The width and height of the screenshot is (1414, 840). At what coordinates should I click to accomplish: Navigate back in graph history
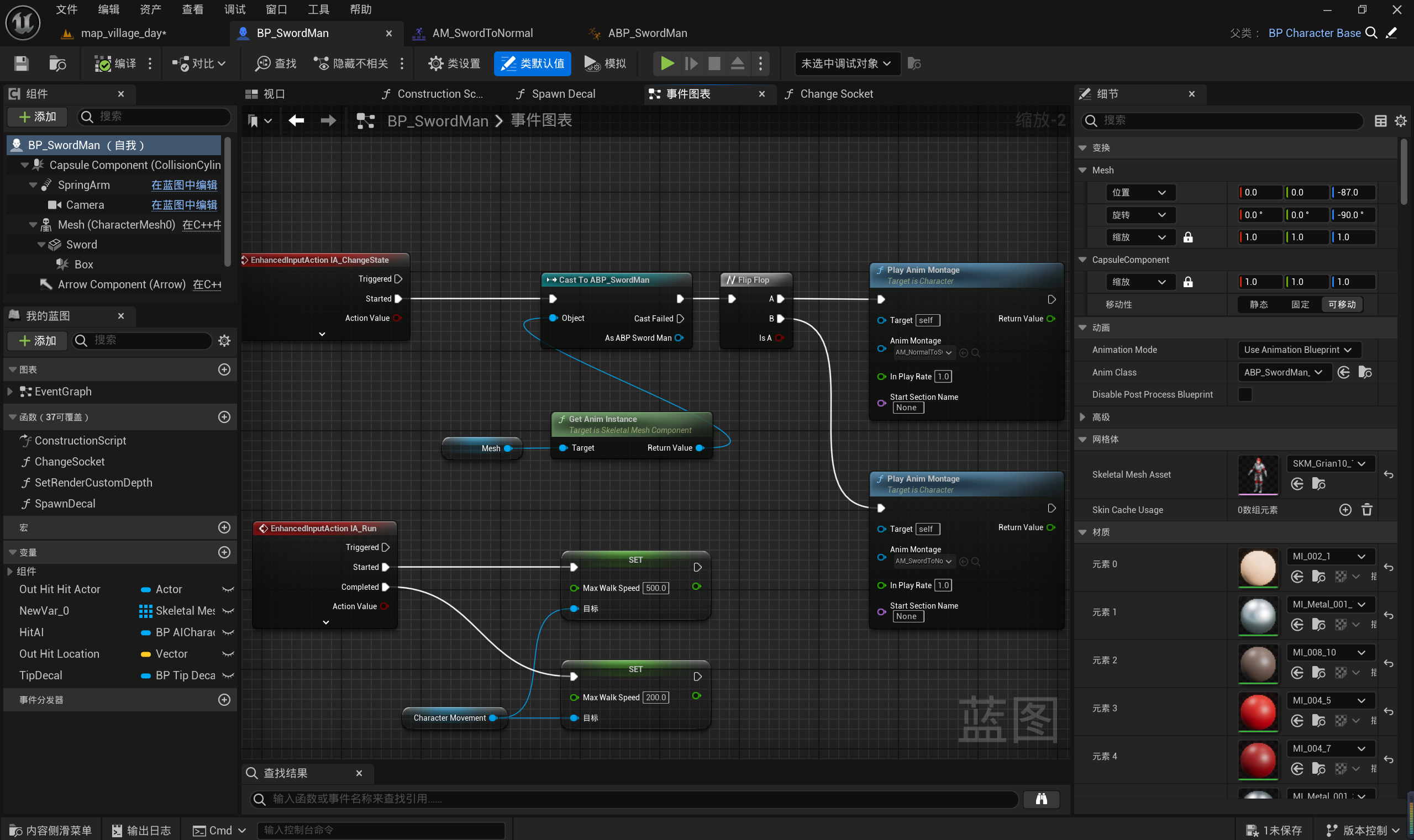point(296,120)
